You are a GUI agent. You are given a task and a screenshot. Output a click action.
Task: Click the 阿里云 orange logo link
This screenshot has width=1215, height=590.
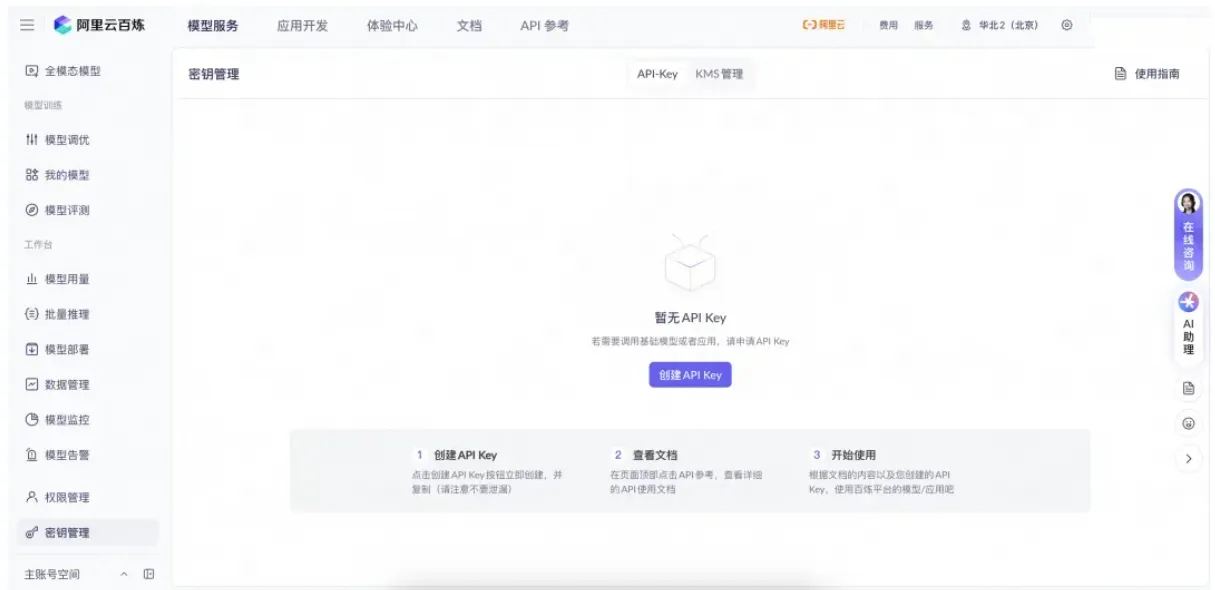(x=824, y=25)
